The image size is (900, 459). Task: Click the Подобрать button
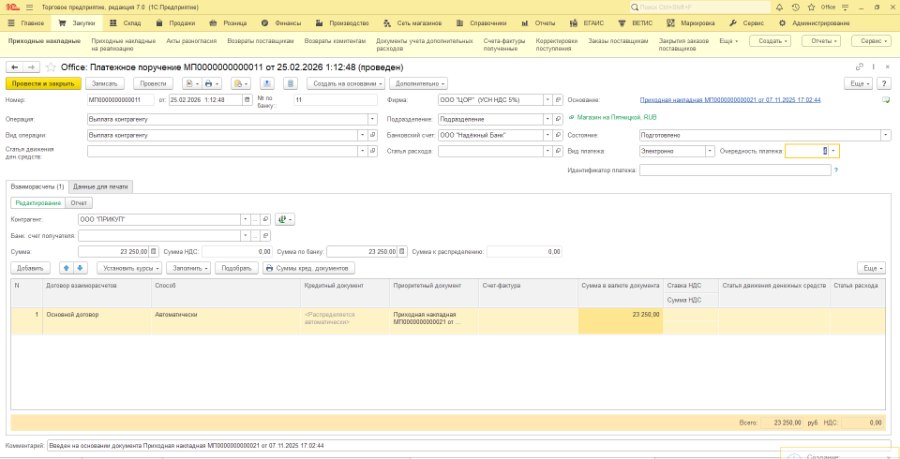click(236, 268)
